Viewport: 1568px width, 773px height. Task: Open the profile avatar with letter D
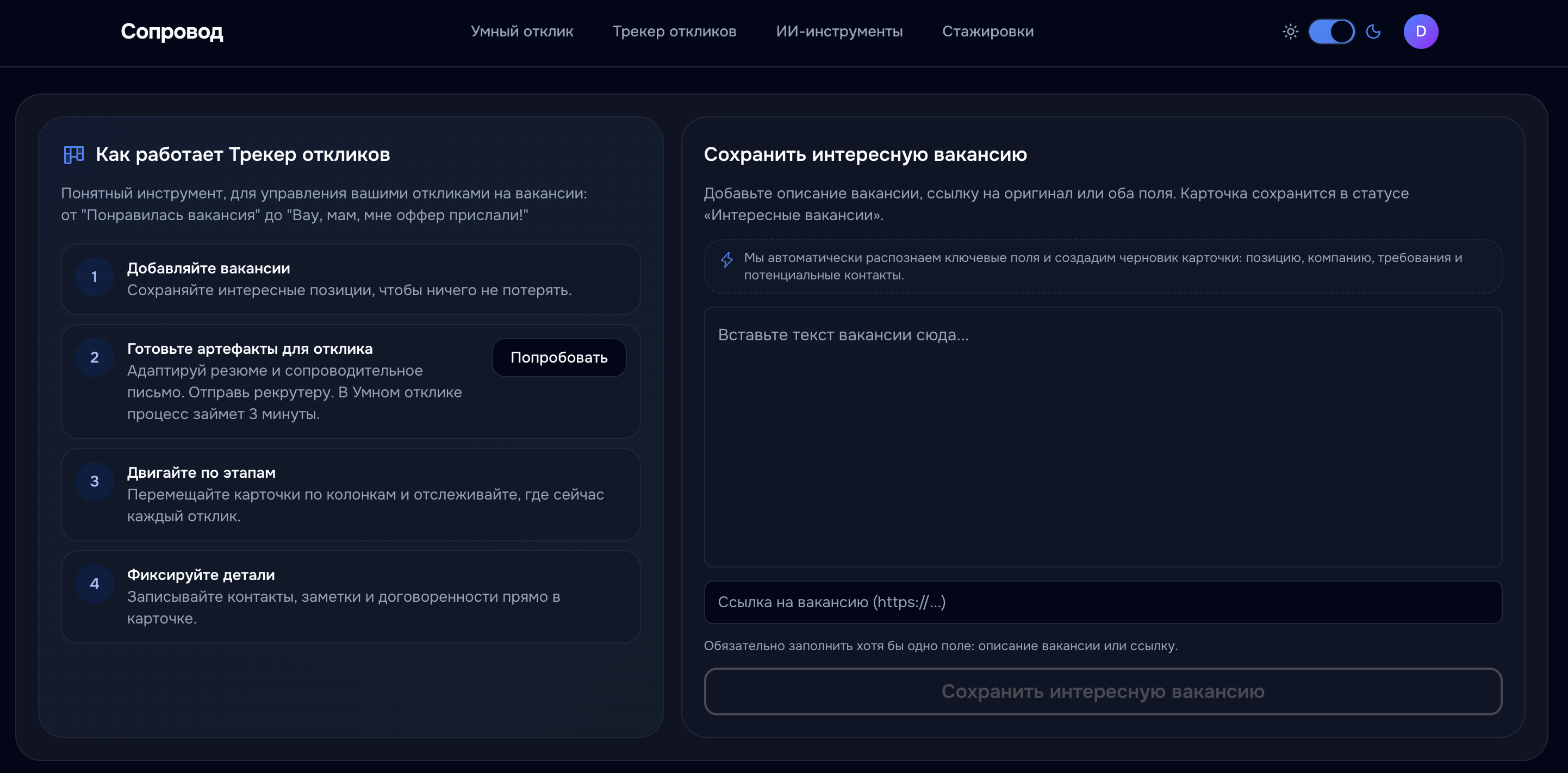tap(1421, 31)
